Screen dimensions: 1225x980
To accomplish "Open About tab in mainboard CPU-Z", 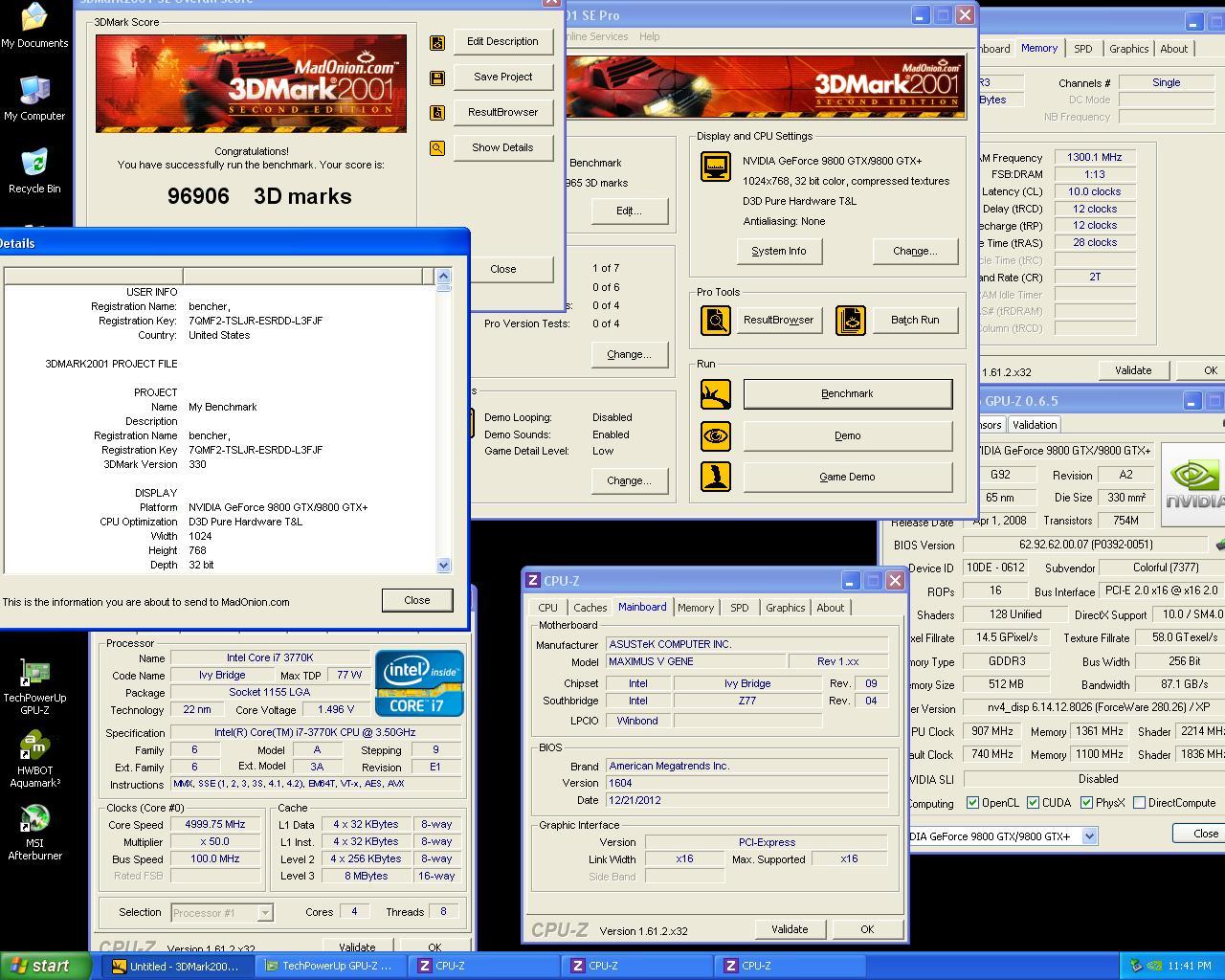I will 831,608.
